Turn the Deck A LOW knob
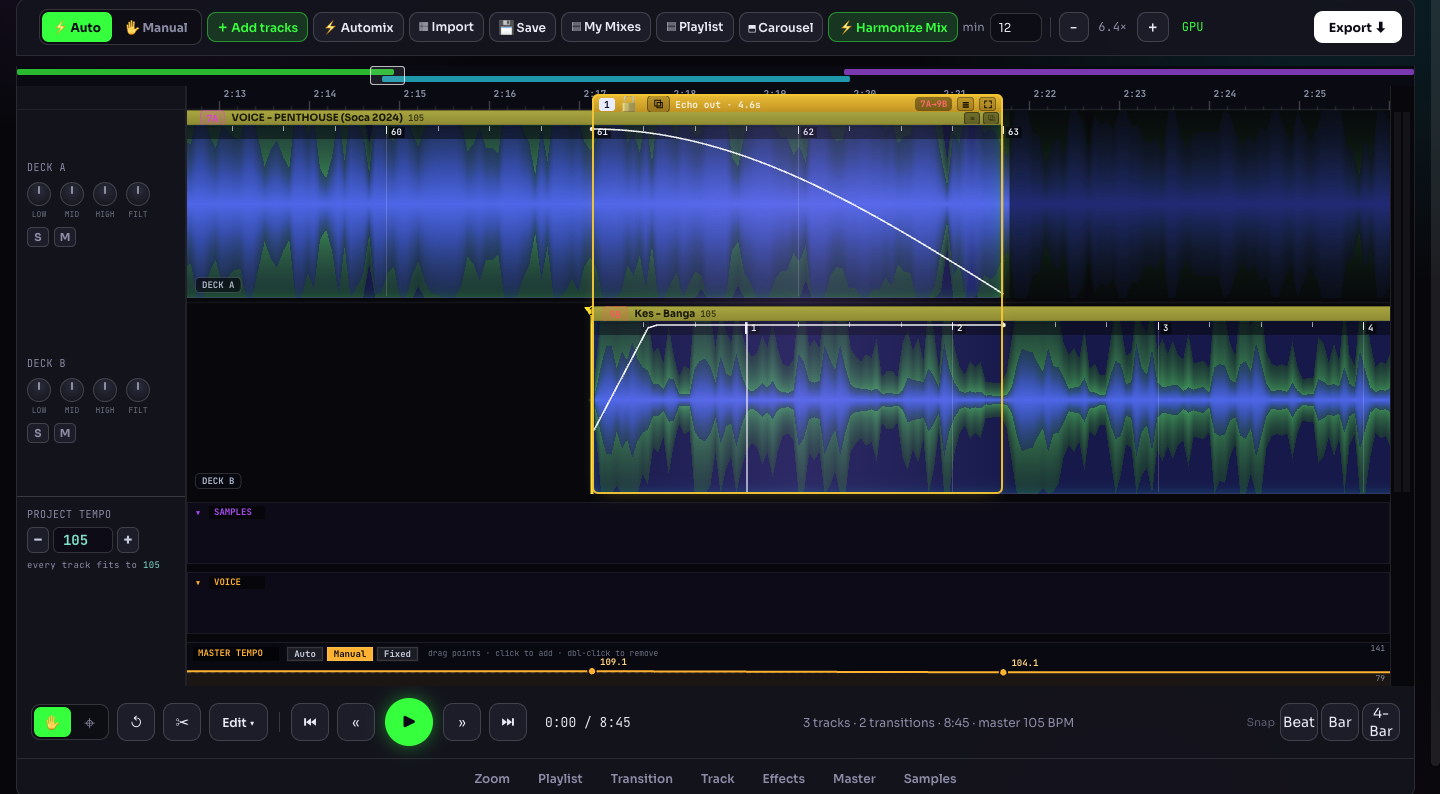Viewport: 1440px width, 794px height. point(39,194)
